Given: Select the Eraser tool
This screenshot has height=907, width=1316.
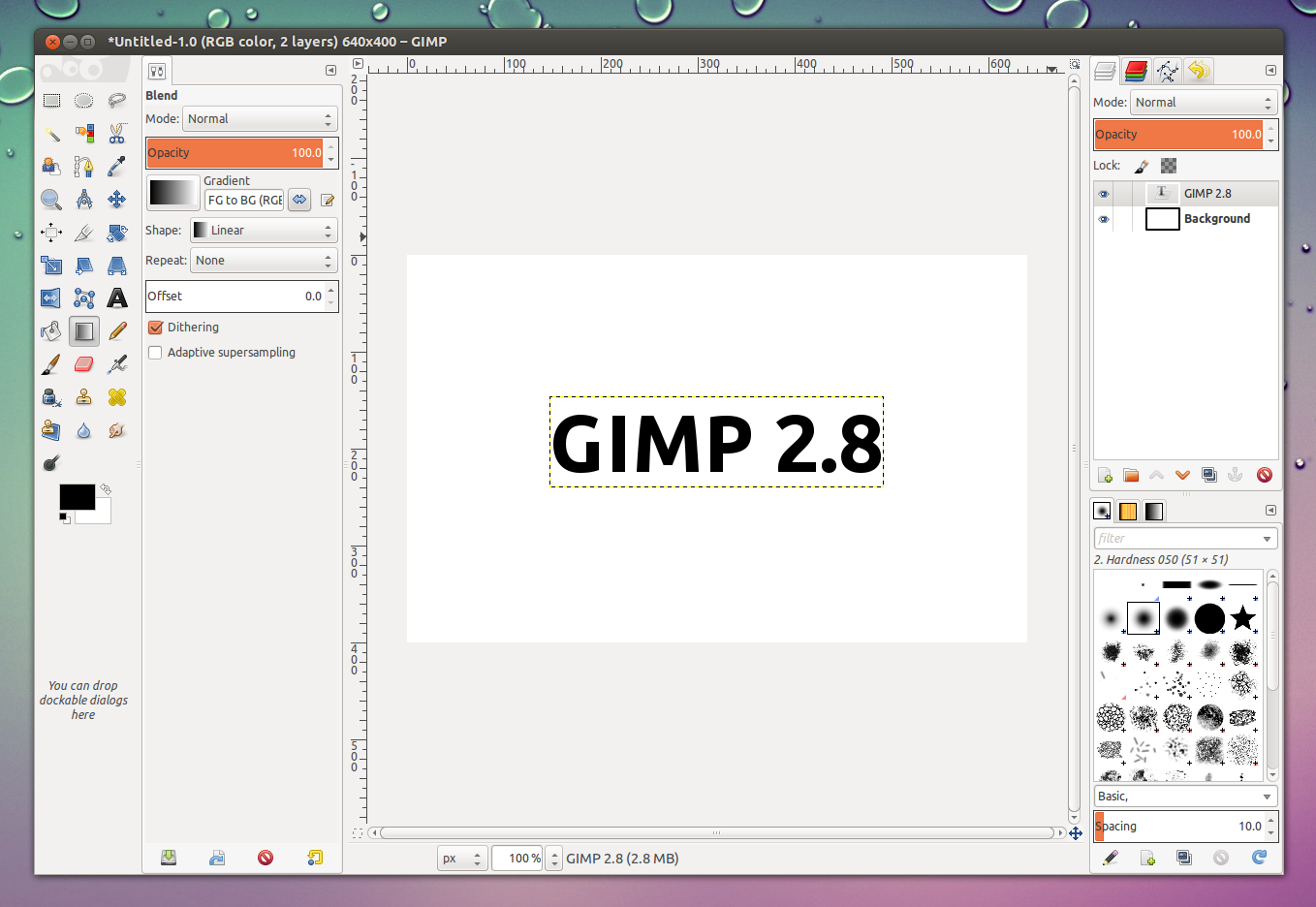Looking at the screenshot, I should (x=84, y=364).
